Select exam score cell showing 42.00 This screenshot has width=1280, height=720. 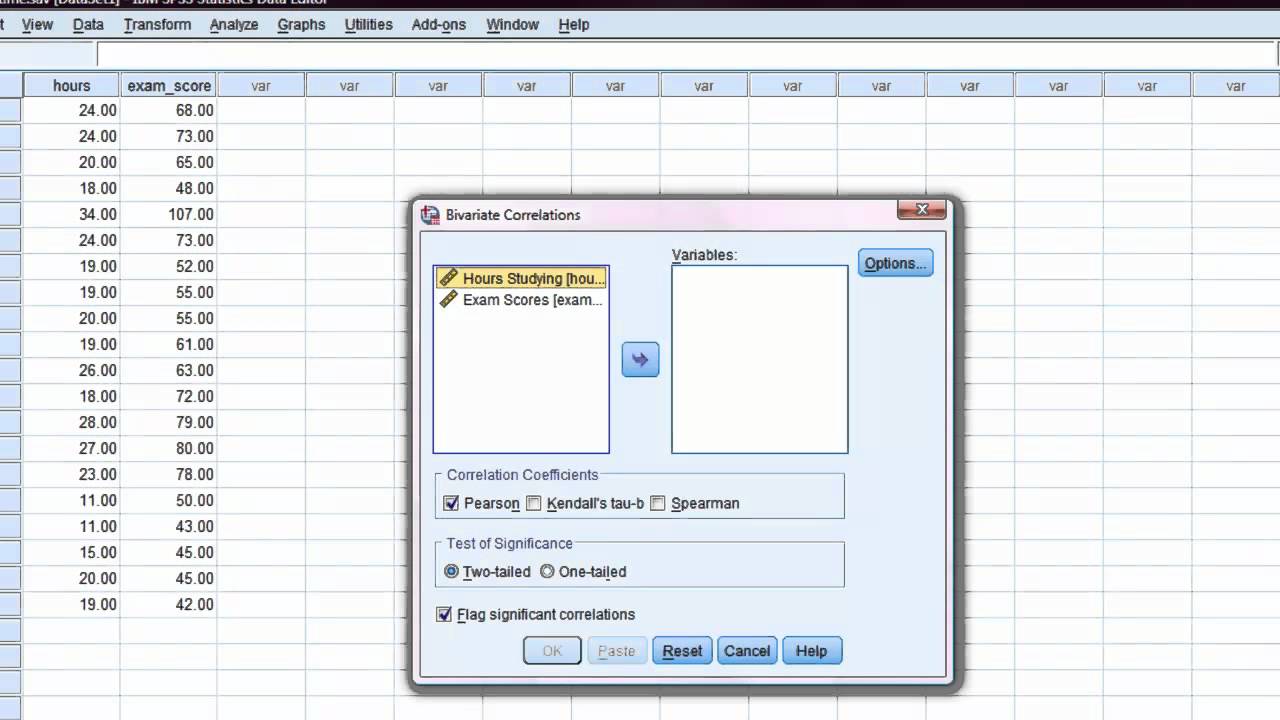169,604
